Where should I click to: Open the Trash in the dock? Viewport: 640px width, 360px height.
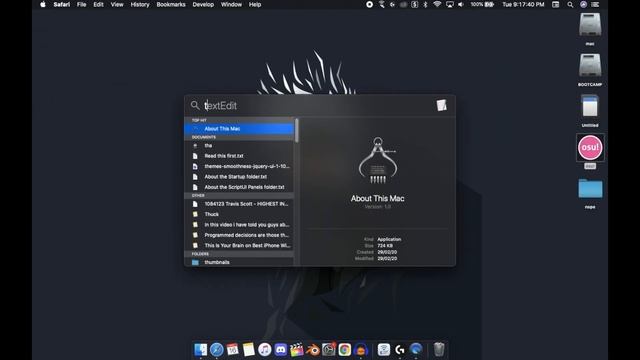pos(439,350)
